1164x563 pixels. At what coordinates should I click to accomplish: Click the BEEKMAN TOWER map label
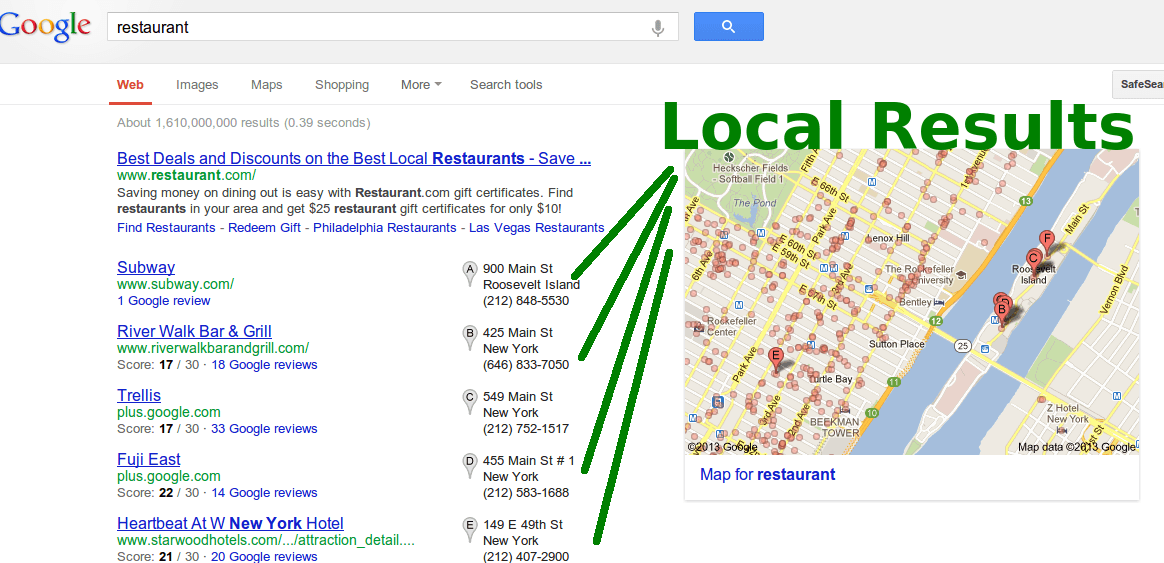(833, 426)
